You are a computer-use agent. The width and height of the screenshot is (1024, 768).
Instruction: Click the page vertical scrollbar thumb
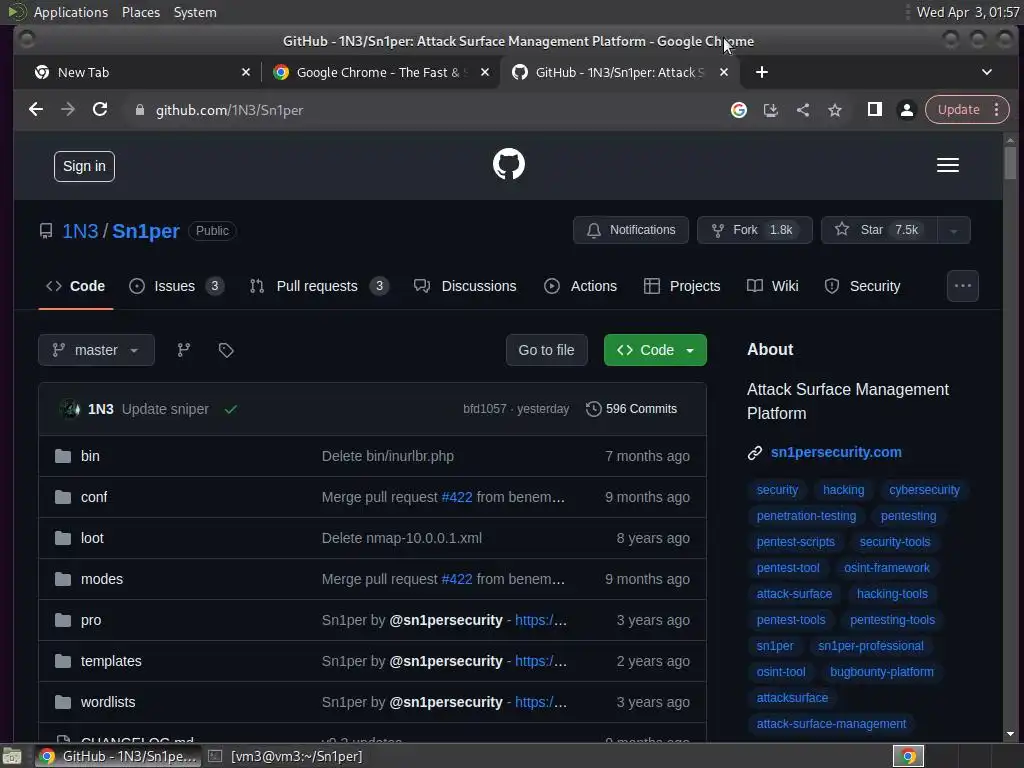point(1010,162)
